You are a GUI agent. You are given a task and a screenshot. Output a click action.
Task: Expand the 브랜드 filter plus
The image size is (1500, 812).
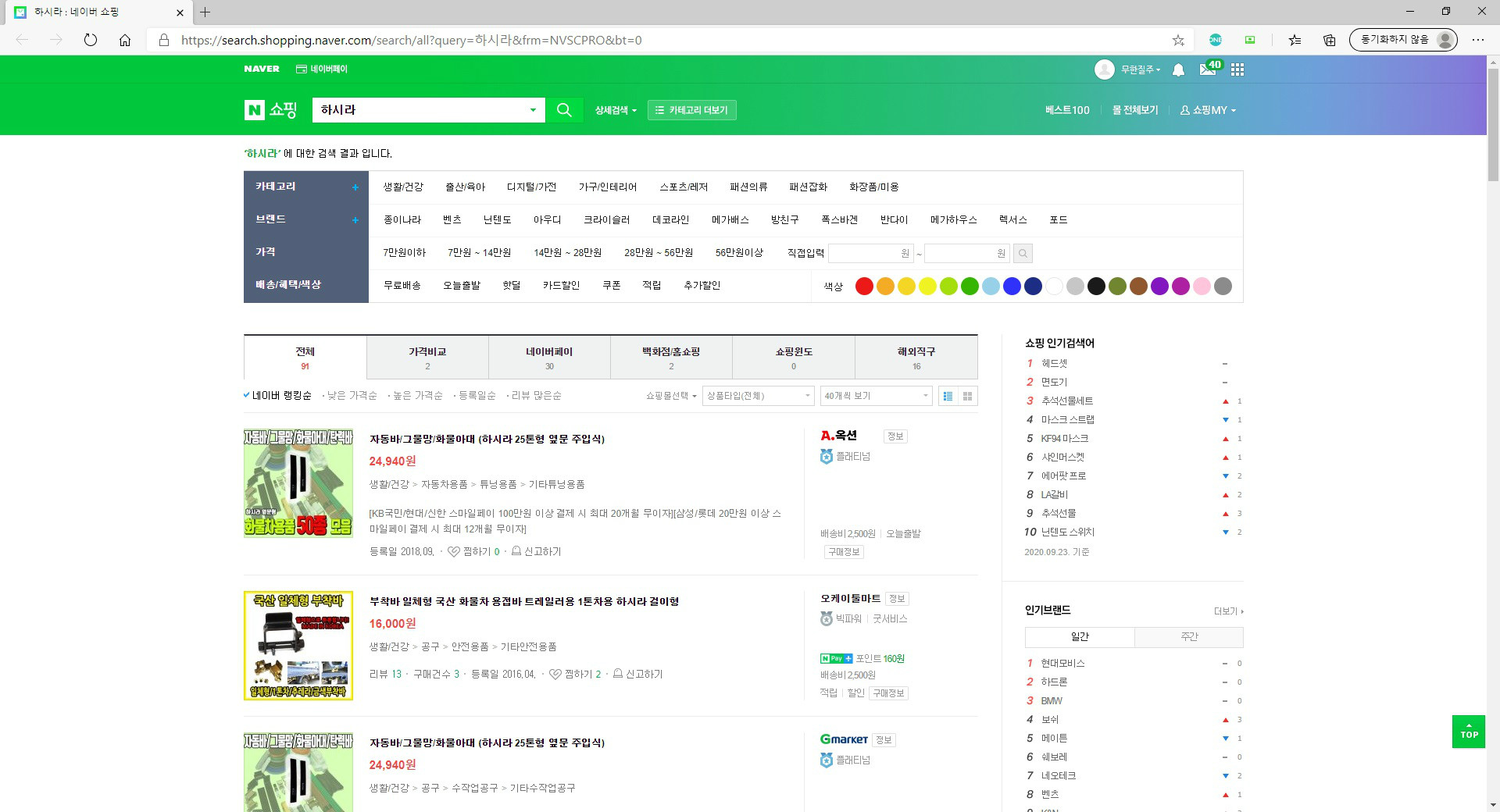point(355,220)
